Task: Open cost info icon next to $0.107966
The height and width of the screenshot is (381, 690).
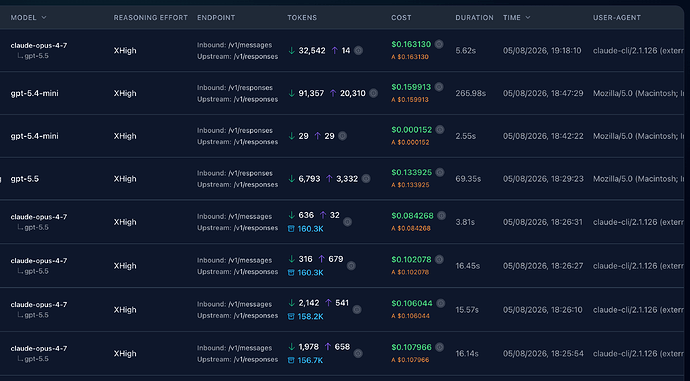Action: 439,347
